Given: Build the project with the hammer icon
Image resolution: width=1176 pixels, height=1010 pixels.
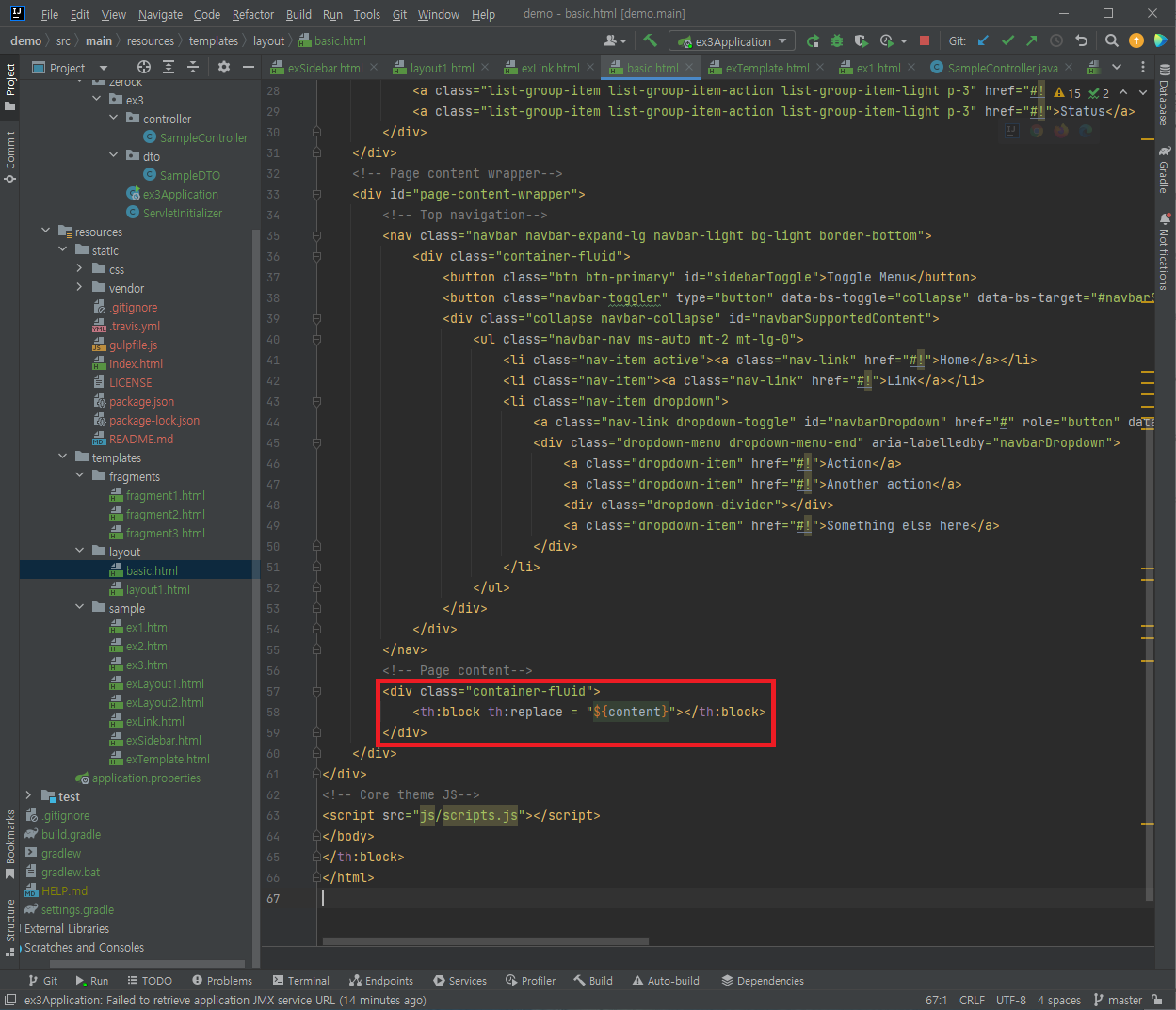Looking at the screenshot, I should (650, 40).
